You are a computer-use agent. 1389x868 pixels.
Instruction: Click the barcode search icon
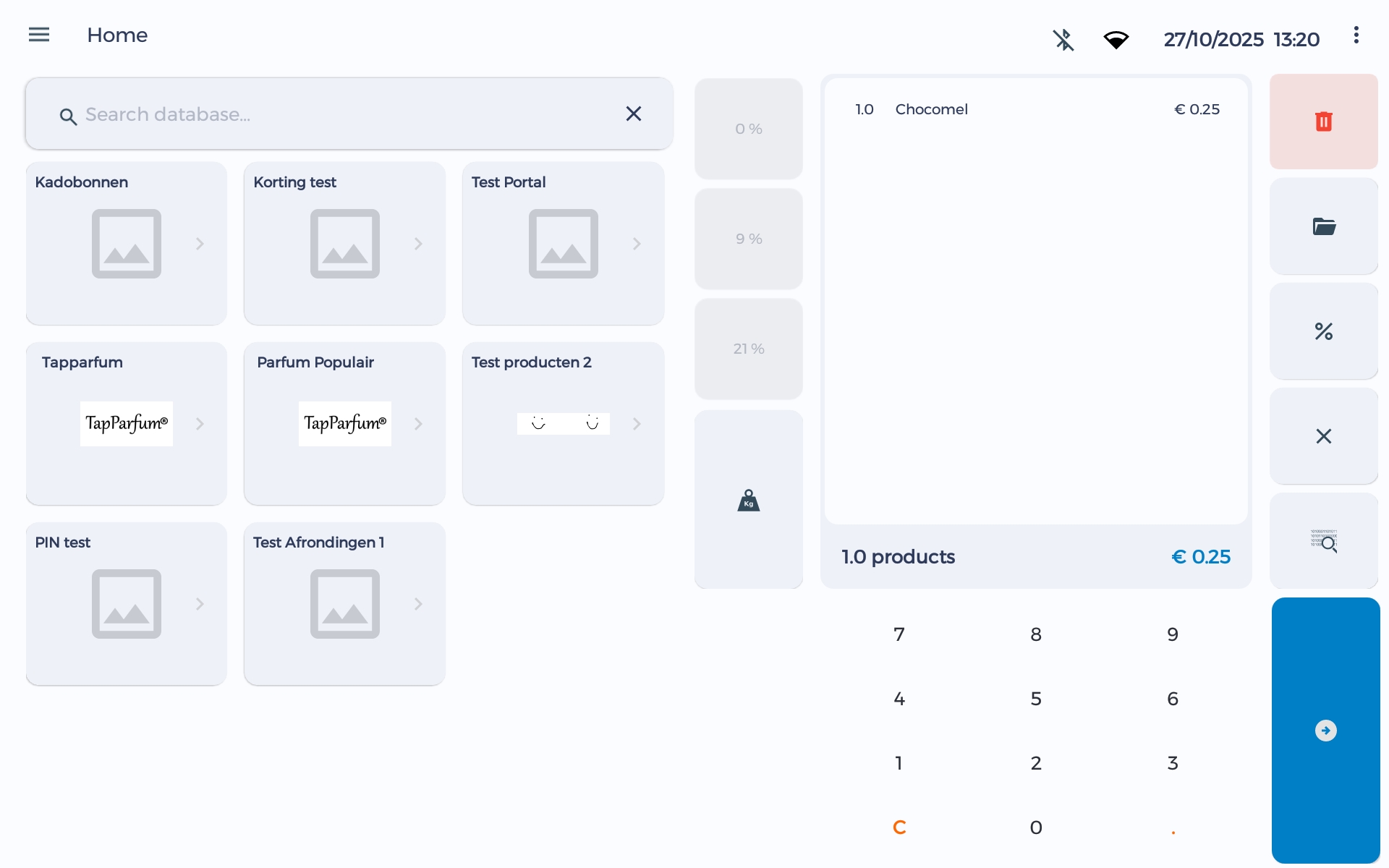click(x=1323, y=541)
